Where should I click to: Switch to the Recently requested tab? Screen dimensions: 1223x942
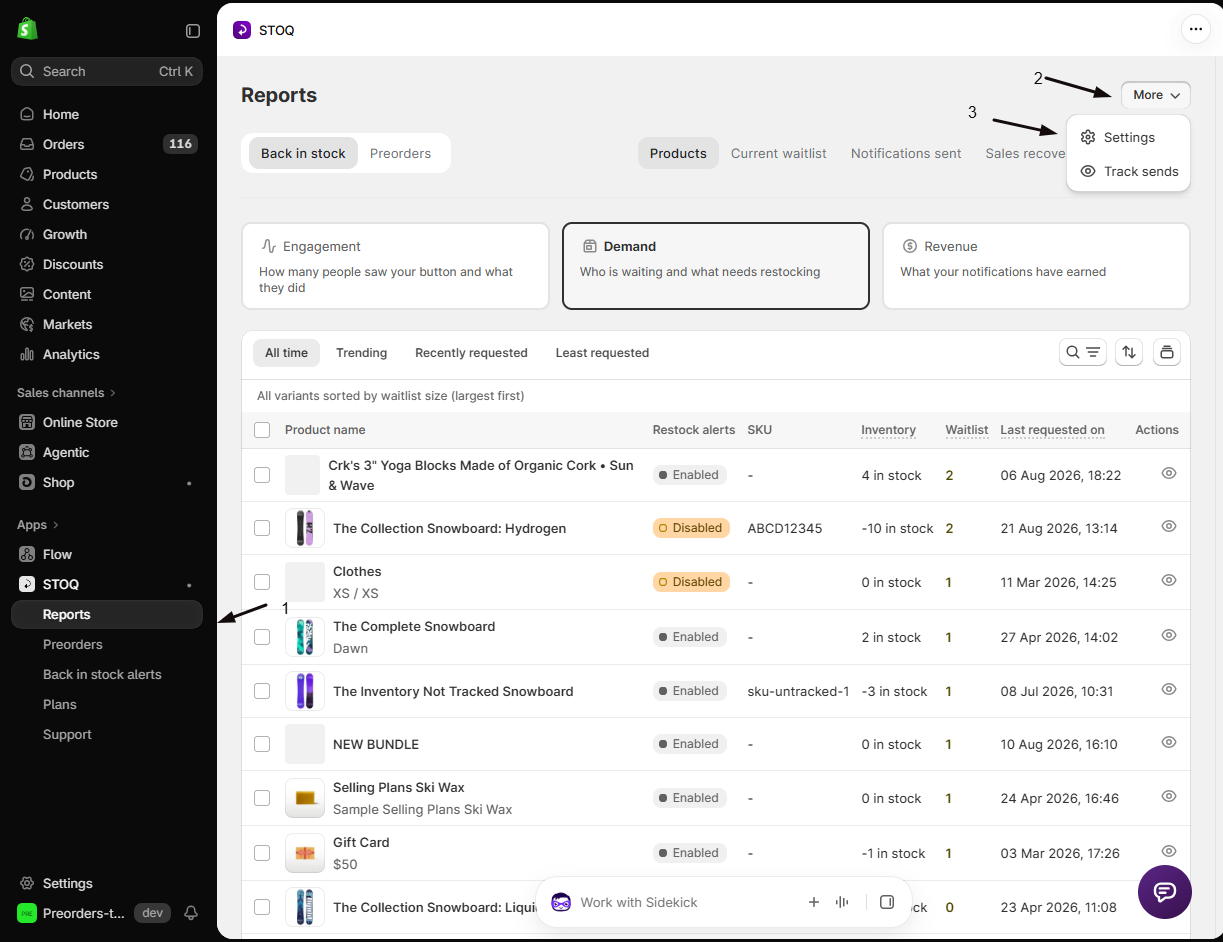(x=471, y=353)
